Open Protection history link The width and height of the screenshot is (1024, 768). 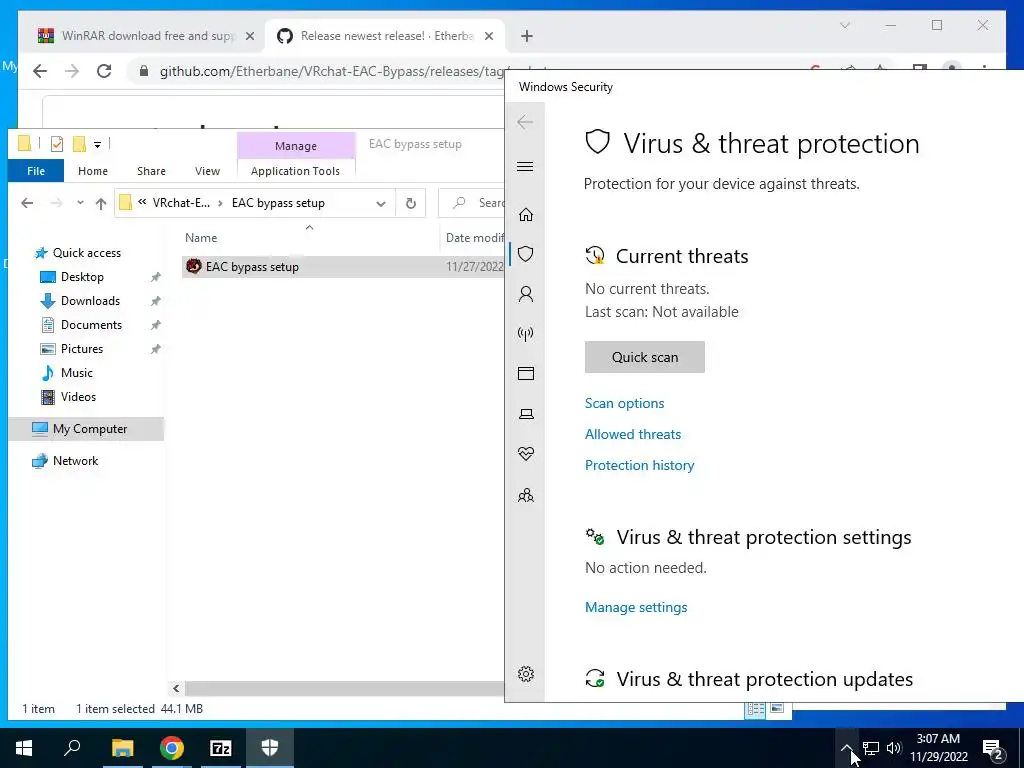coord(639,465)
